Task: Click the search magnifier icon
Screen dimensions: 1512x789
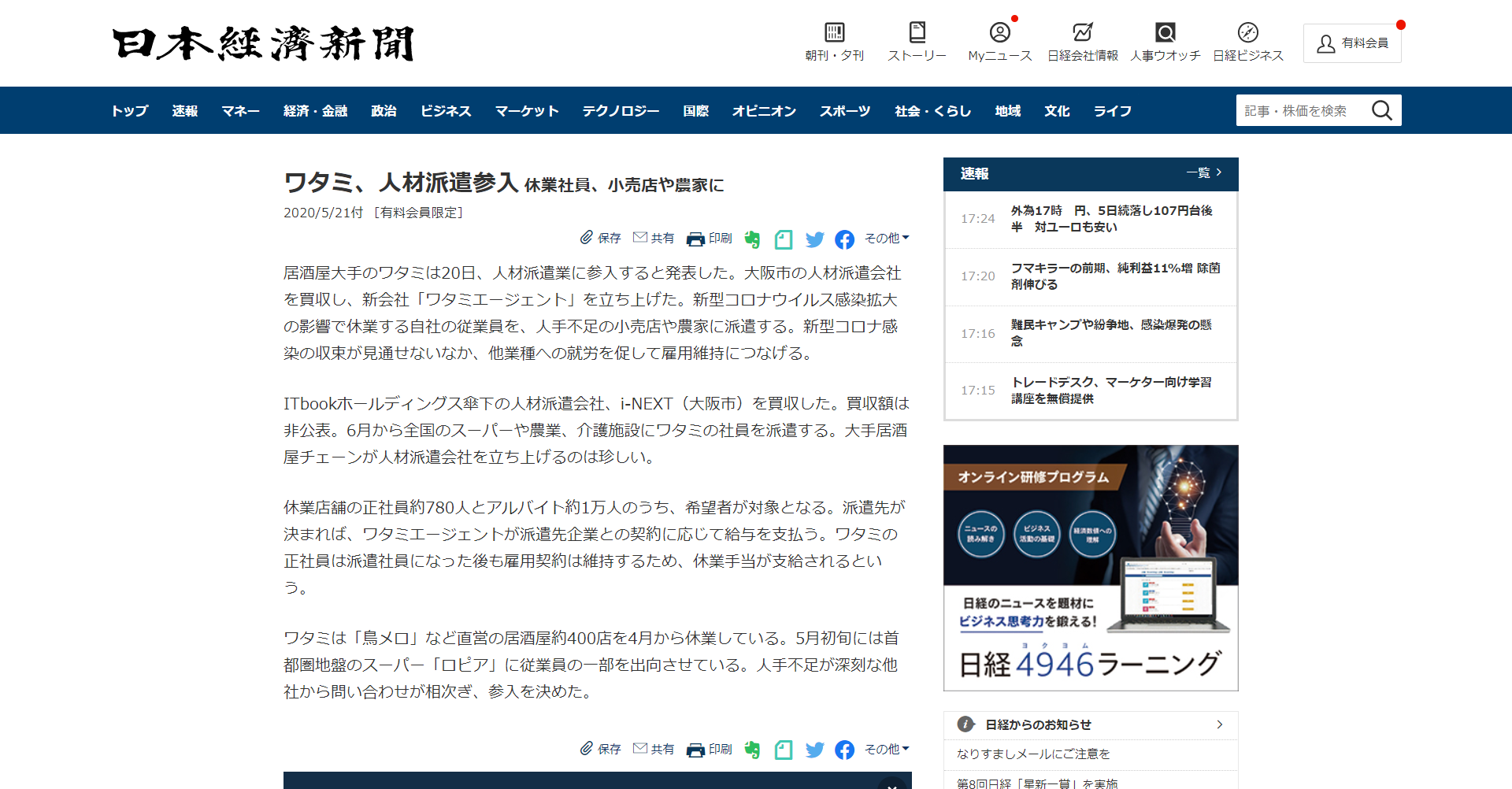Action: 1381,110
